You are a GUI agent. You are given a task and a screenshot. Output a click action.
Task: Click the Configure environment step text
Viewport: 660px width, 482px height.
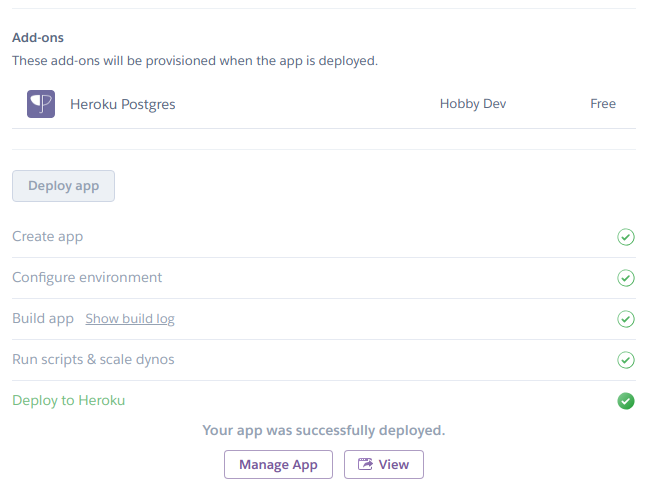coord(87,278)
